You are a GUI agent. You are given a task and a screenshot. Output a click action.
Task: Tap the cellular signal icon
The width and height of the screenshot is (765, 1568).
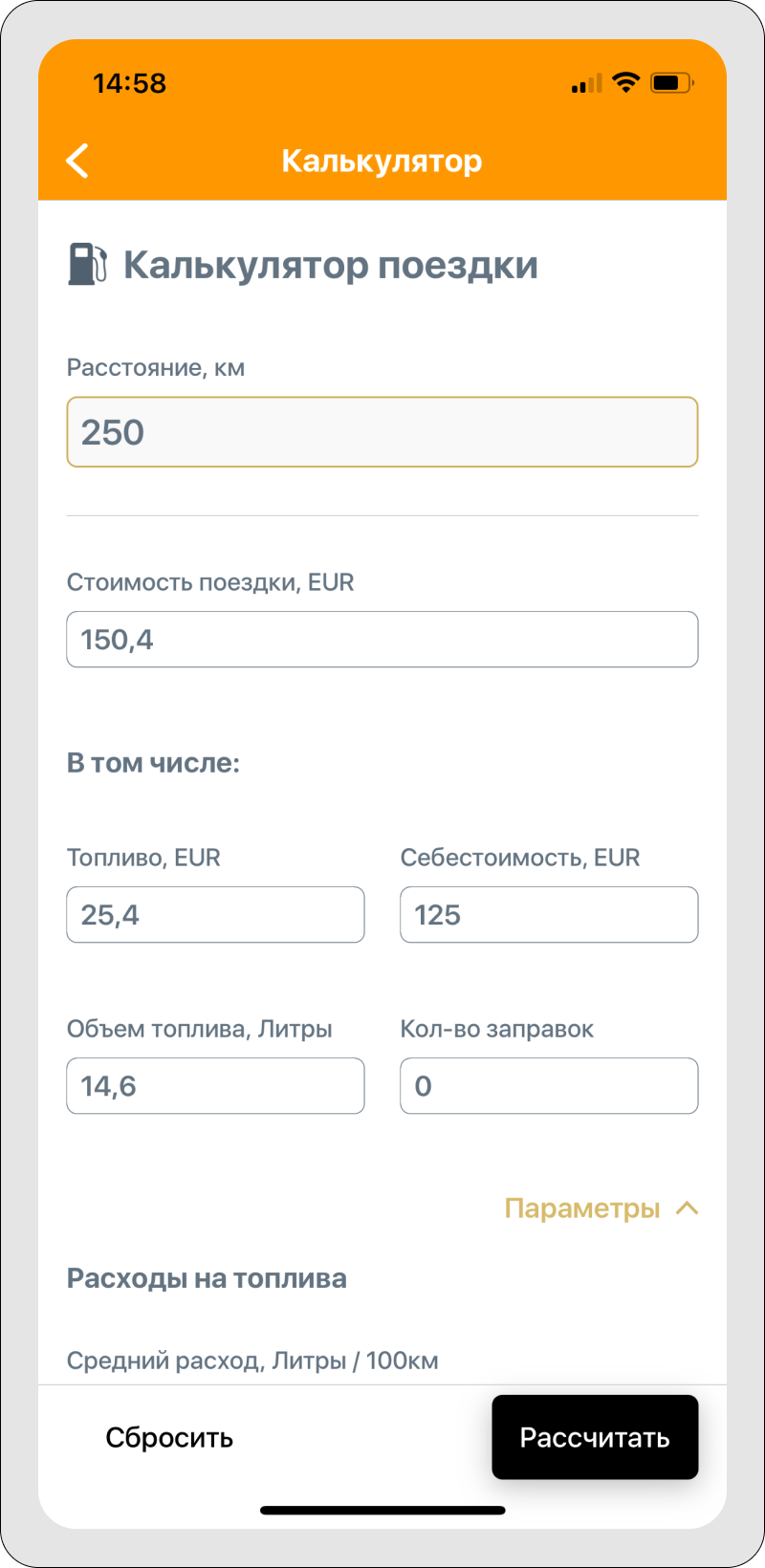(x=586, y=84)
